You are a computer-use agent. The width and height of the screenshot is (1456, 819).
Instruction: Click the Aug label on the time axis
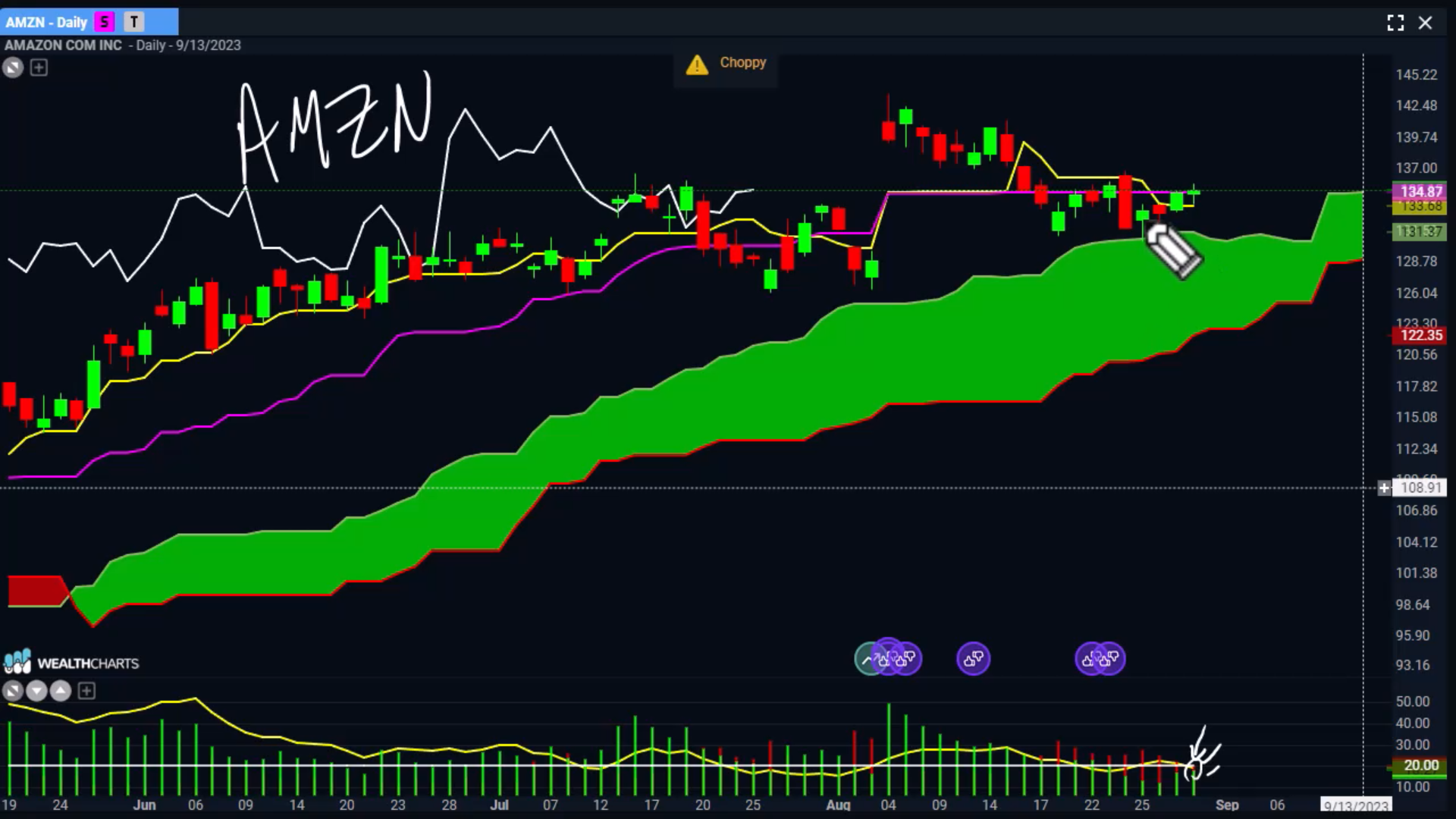[x=838, y=805]
